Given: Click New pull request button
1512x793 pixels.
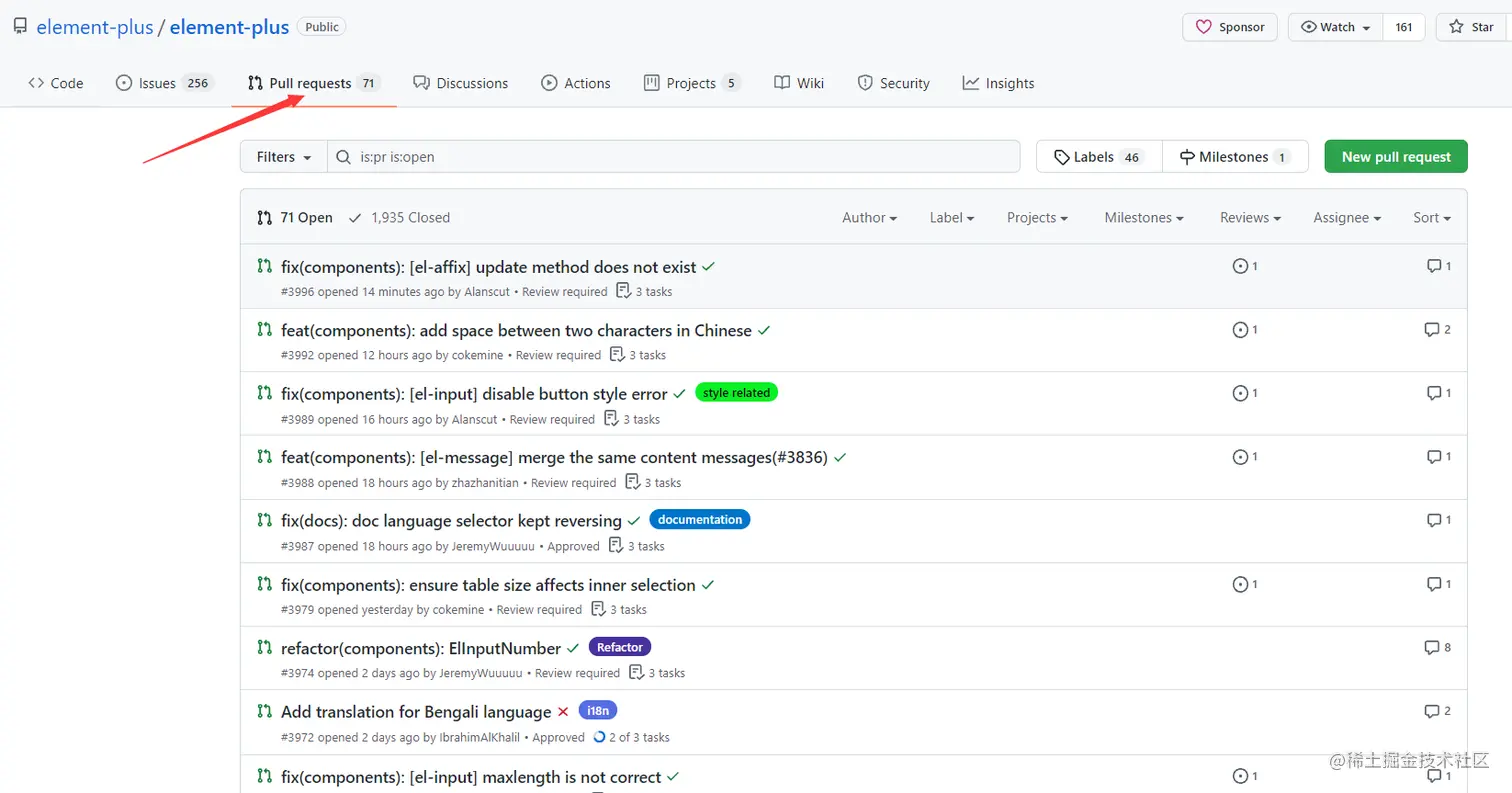Looking at the screenshot, I should [x=1396, y=157].
